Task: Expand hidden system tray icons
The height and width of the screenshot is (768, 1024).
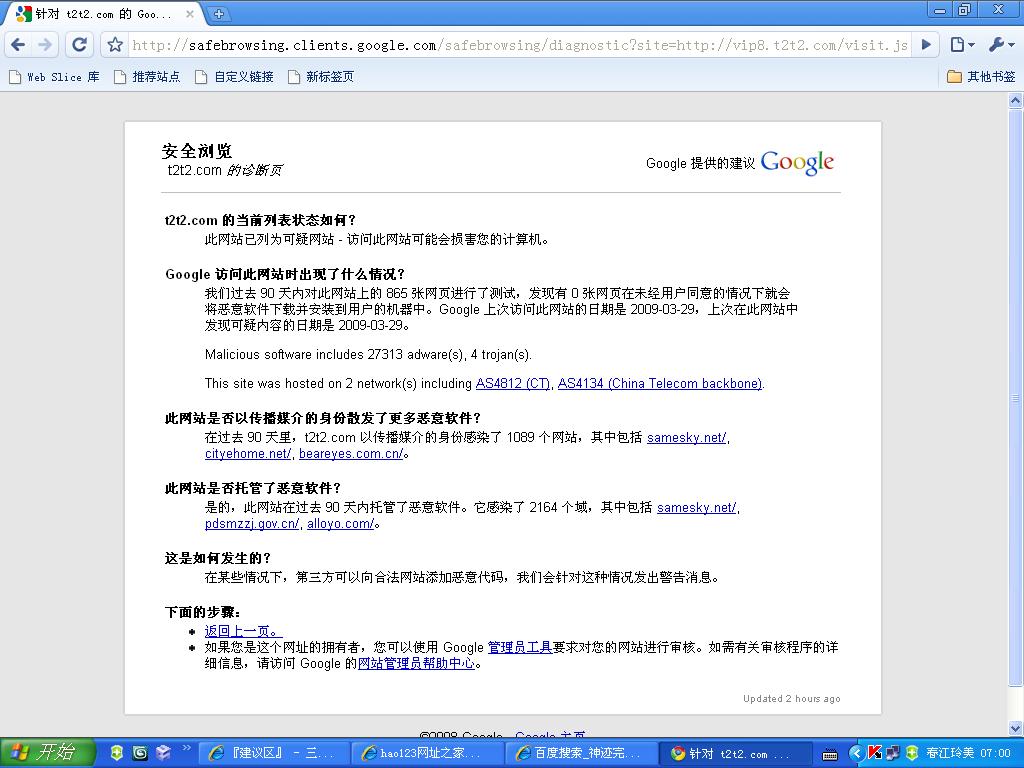Action: click(856, 754)
